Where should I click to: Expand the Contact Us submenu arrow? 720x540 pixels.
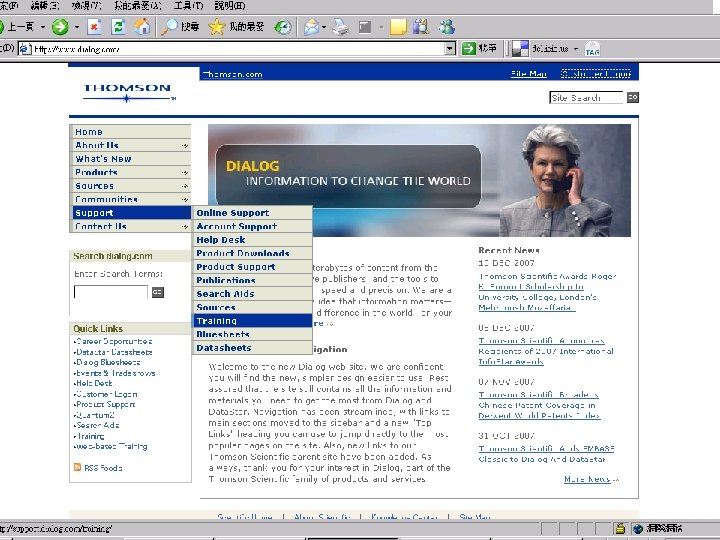[x=185, y=226]
